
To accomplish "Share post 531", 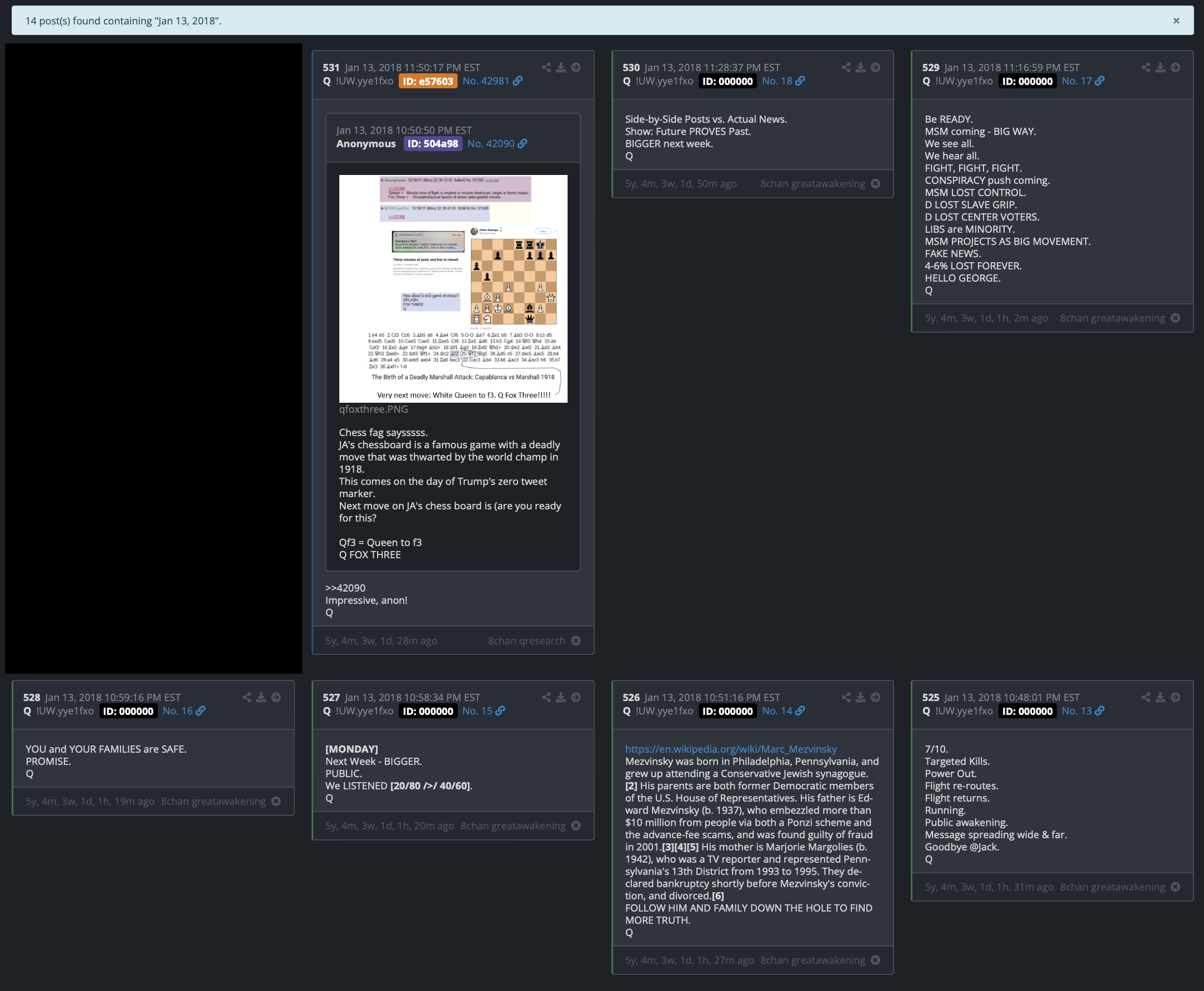I will 546,67.
